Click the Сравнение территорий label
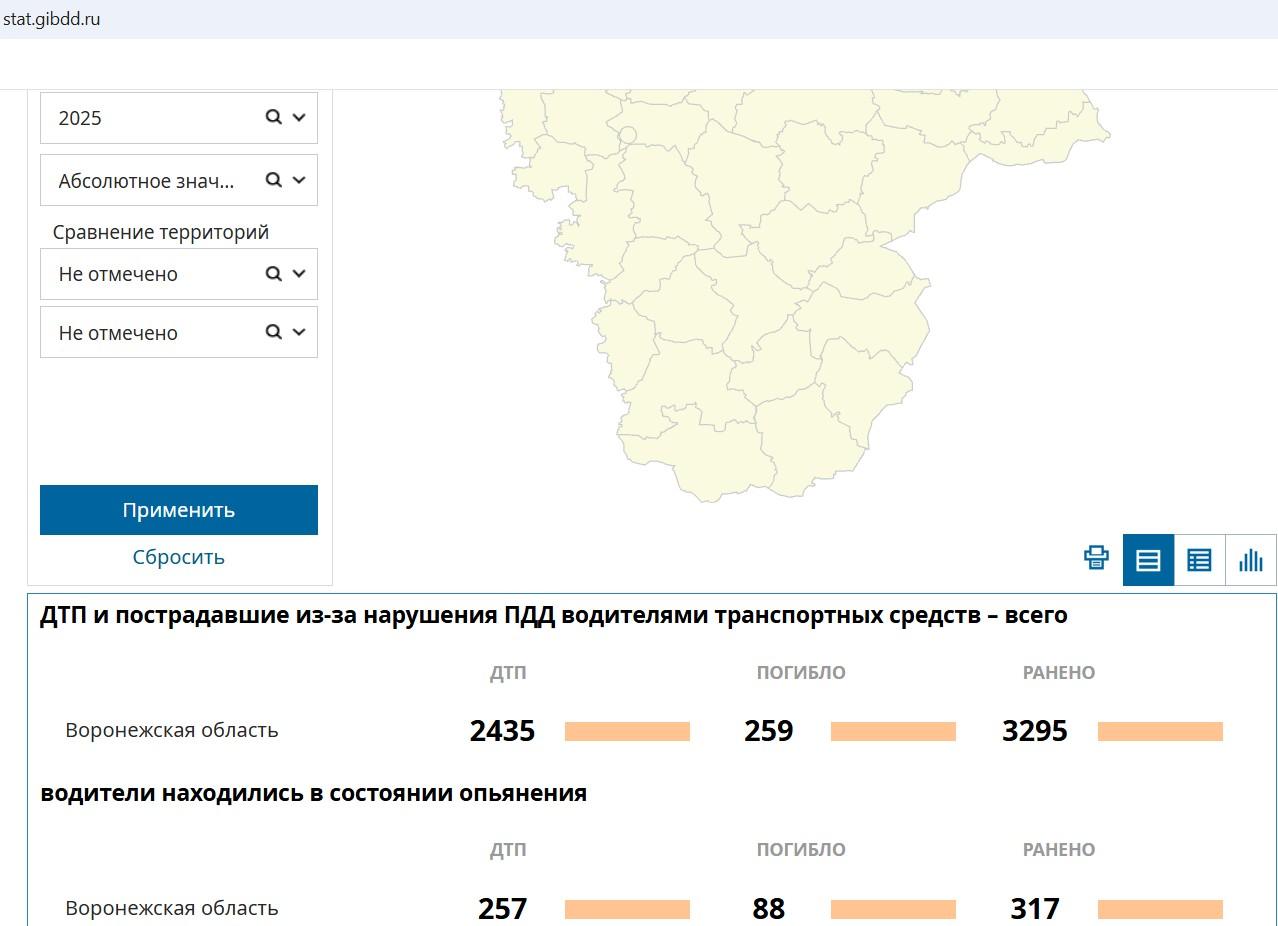1278x926 pixels. [x=161, y=232]
